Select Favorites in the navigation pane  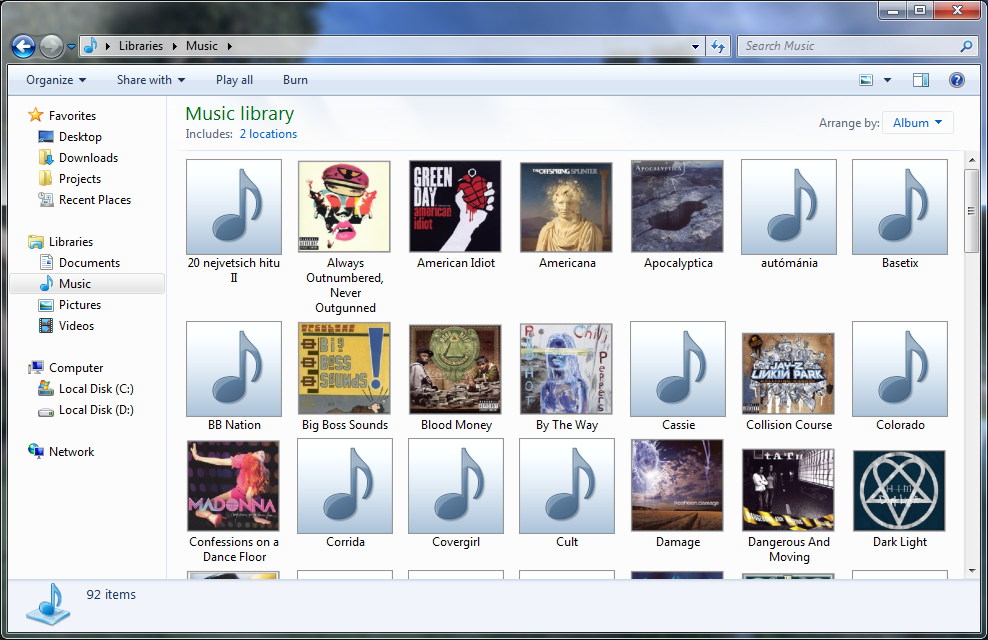pyautogui.click(x=62, y=116)
